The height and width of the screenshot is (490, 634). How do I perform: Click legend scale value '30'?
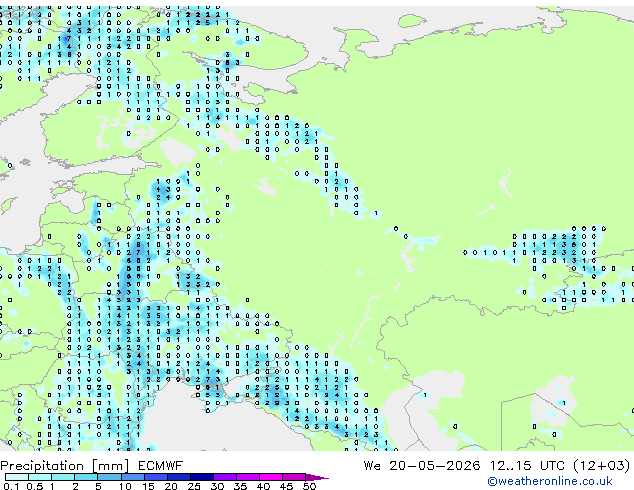click(x=217, y=486)
